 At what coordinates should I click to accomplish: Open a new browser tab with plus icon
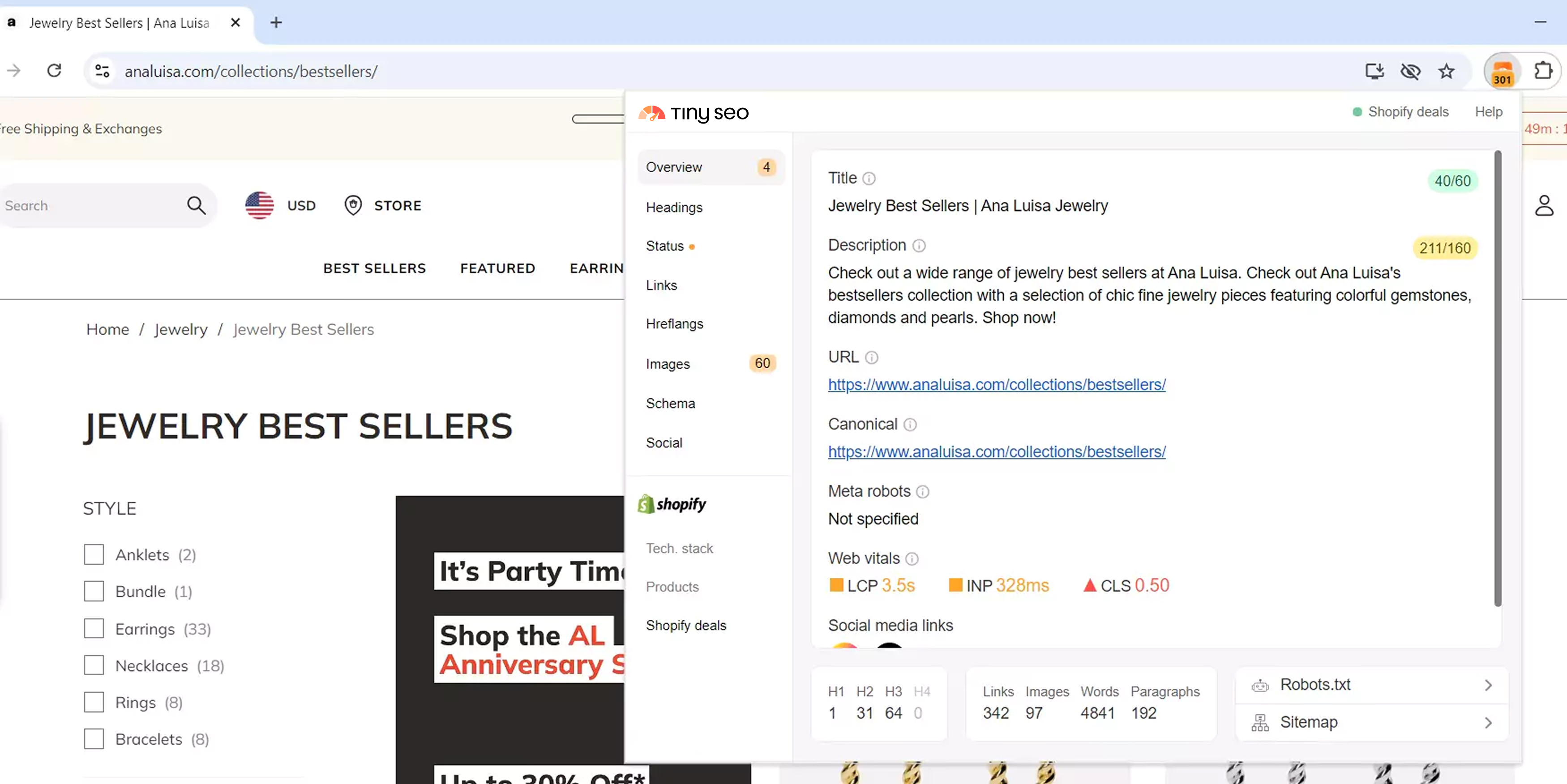point(276,22)
